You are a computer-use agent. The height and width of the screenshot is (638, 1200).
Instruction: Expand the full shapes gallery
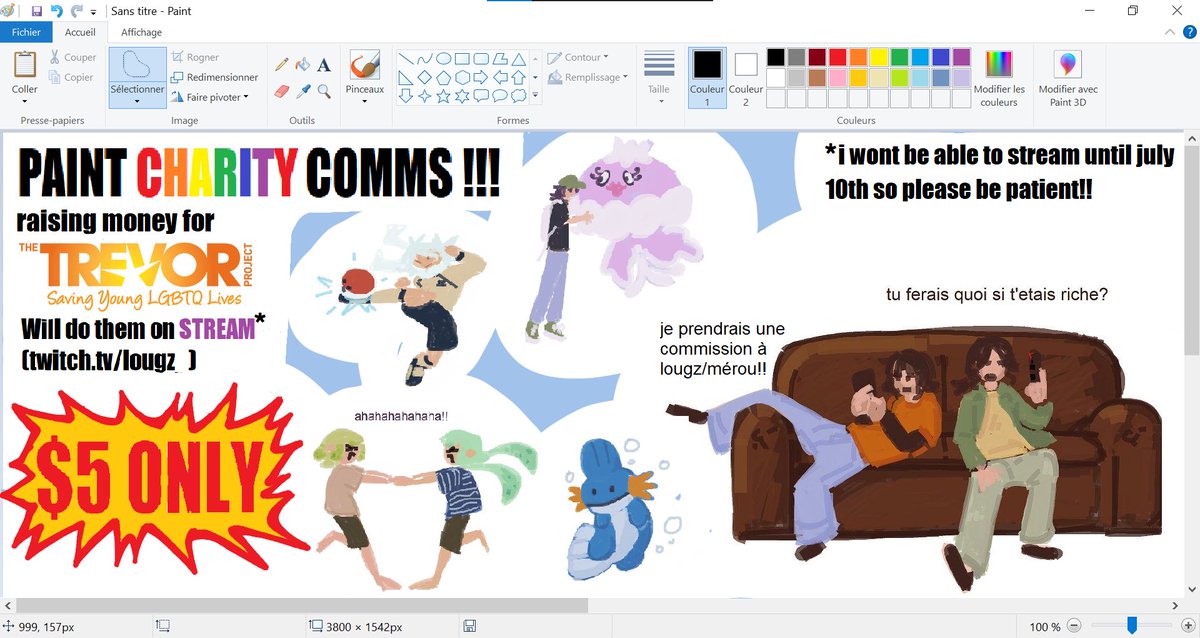pyautogui.click(x=536, y=96)
